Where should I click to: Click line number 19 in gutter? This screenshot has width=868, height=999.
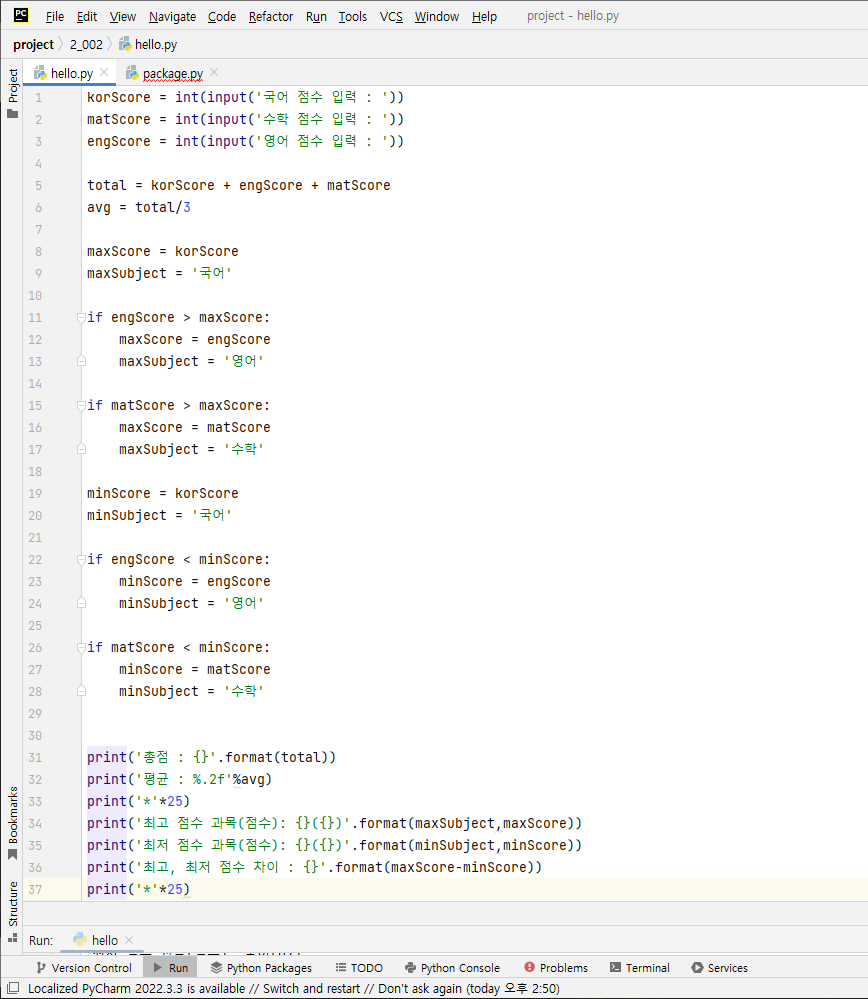tap(35, 493)
